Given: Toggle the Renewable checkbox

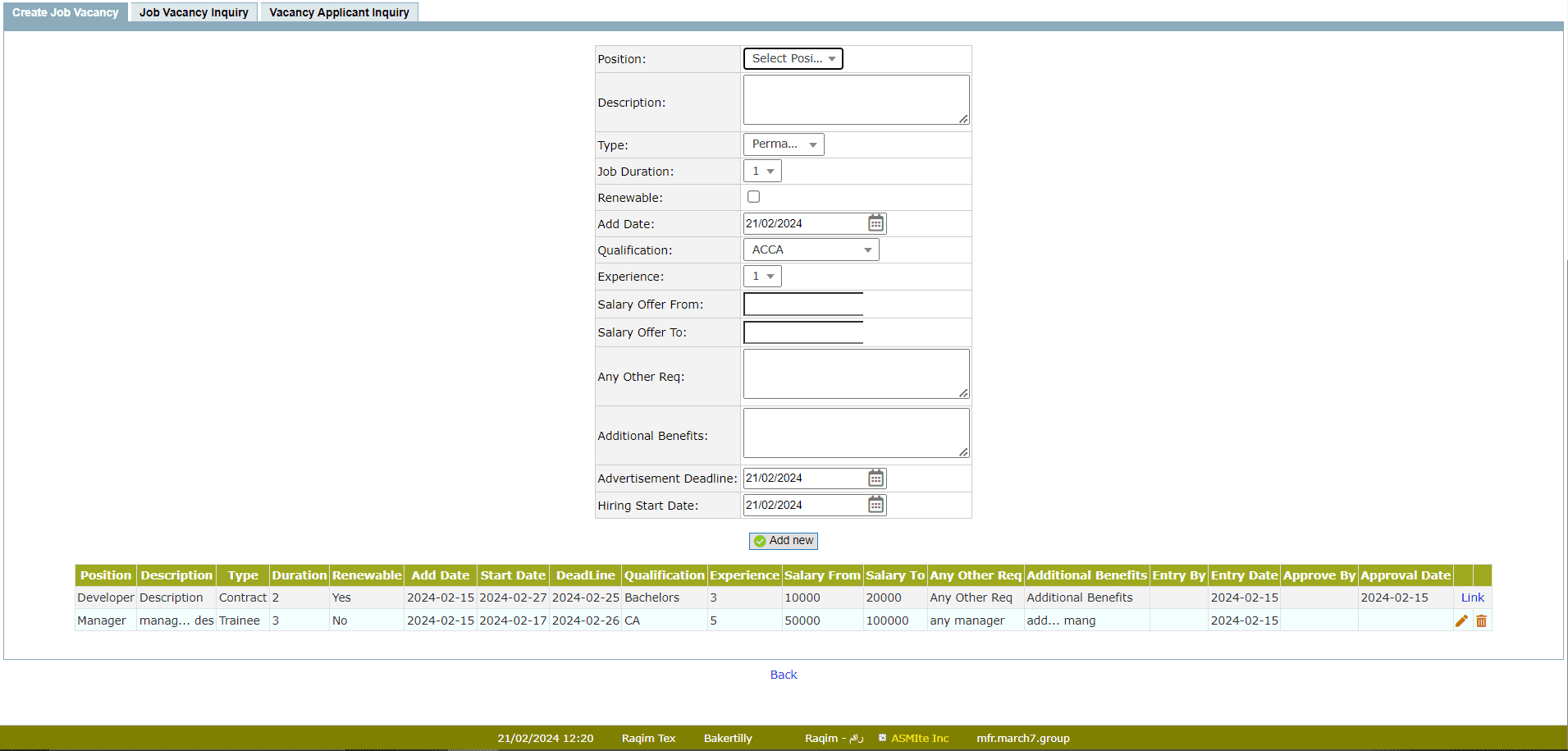Looking at the screenshot, I should [753, 197].
